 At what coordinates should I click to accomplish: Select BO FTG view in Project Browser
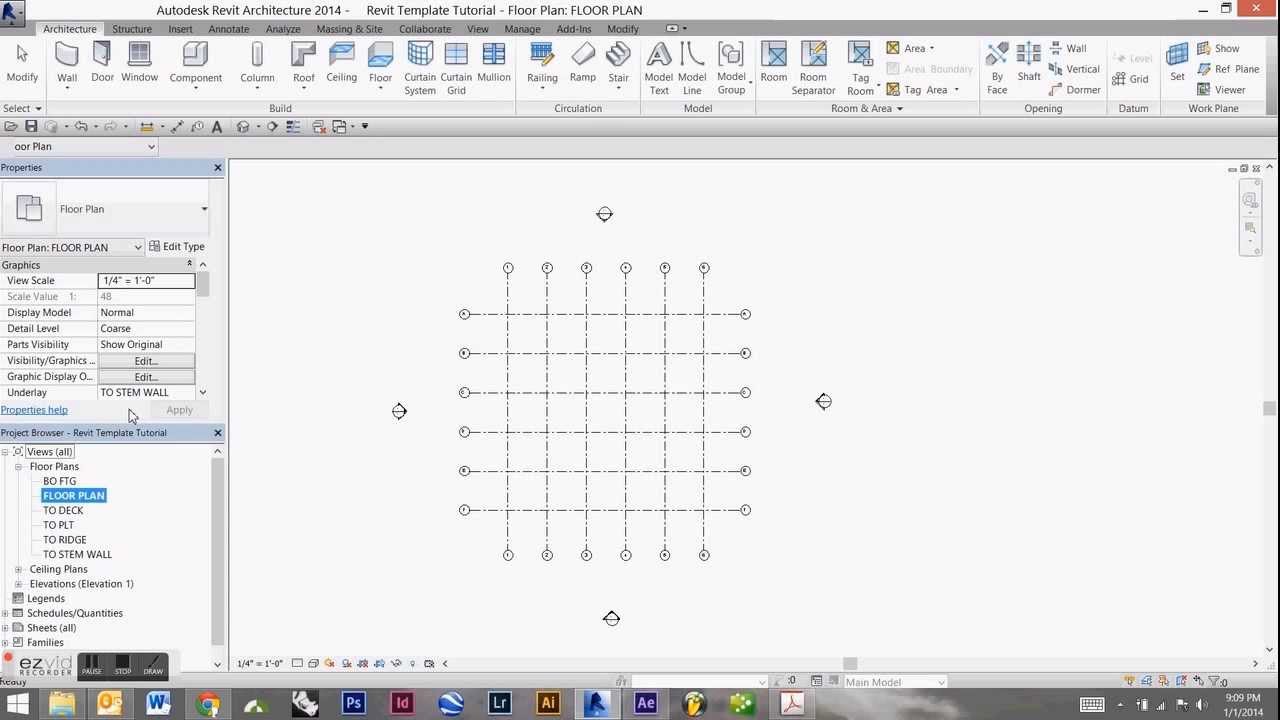[x=59, y=481]
